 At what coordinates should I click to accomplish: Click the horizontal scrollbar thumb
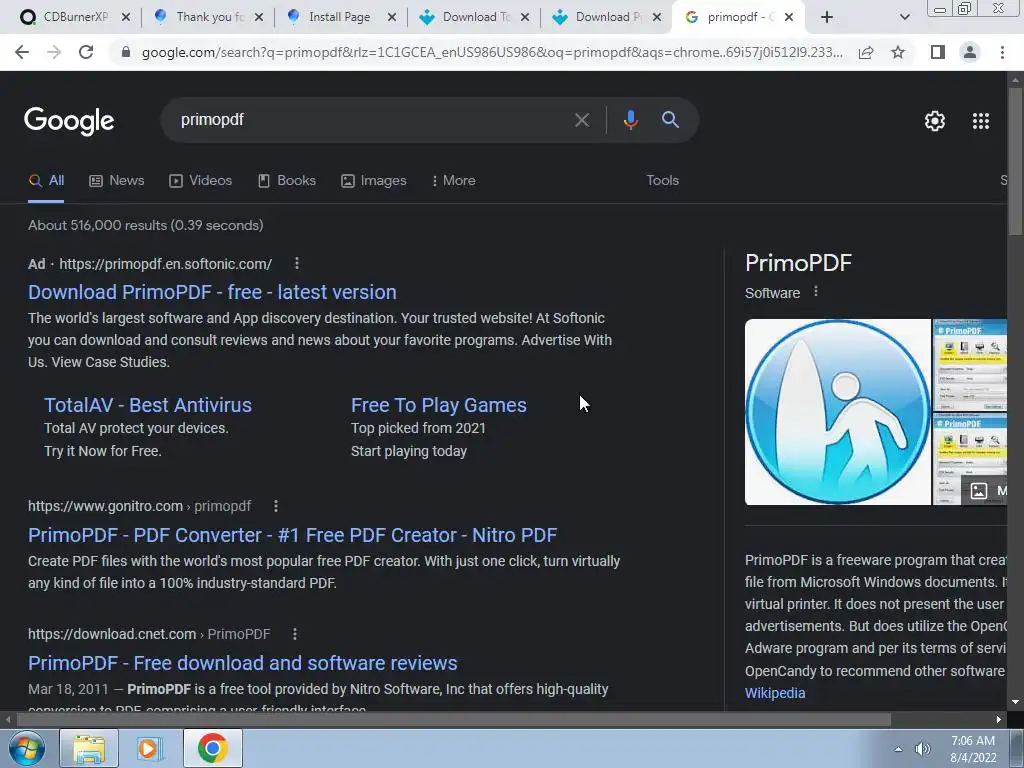coord(454,720)
